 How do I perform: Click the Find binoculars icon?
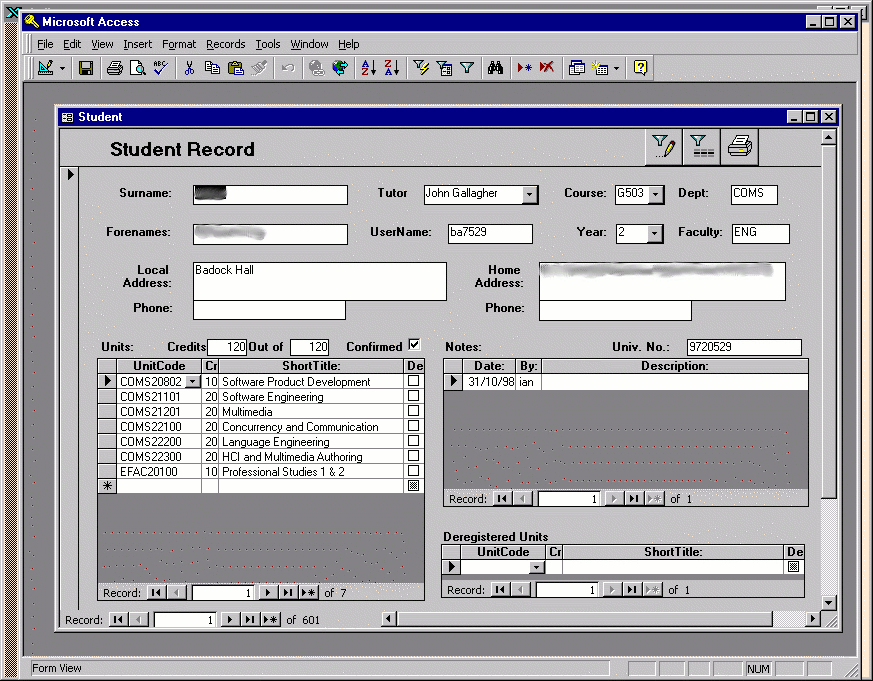pyautogui.click(x=494, y=68)
